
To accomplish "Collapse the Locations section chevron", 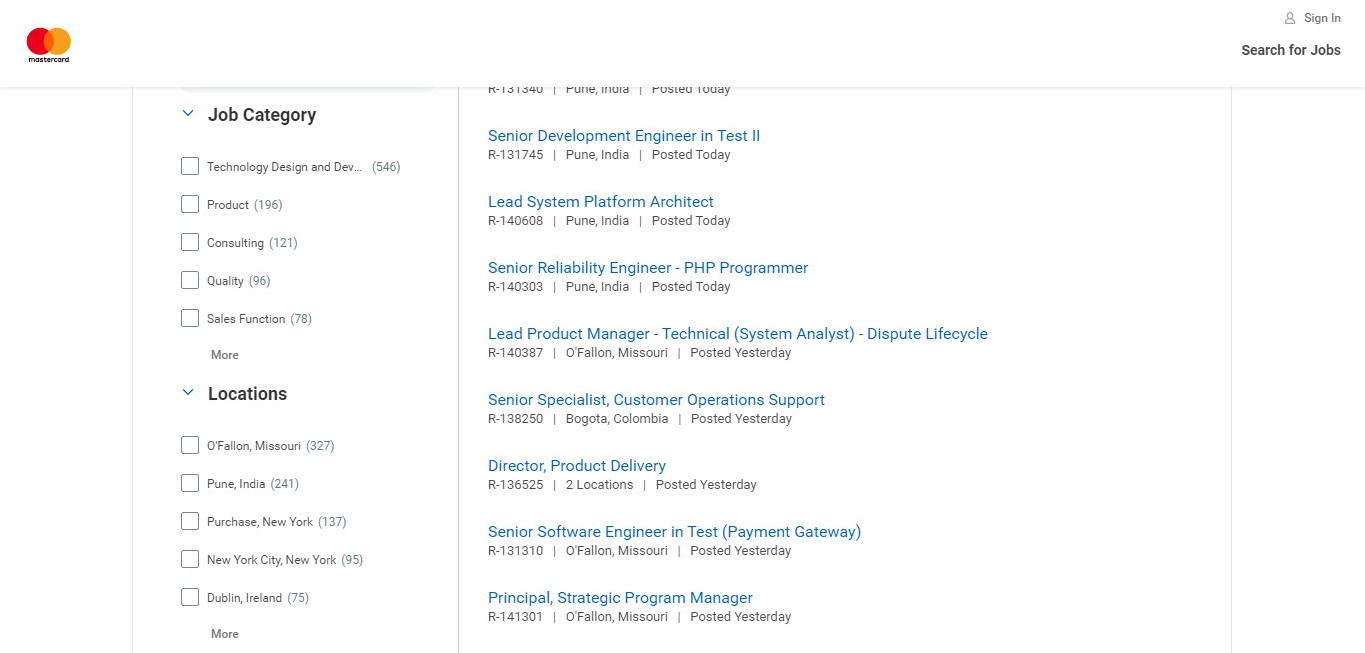I will coord(188,393).
